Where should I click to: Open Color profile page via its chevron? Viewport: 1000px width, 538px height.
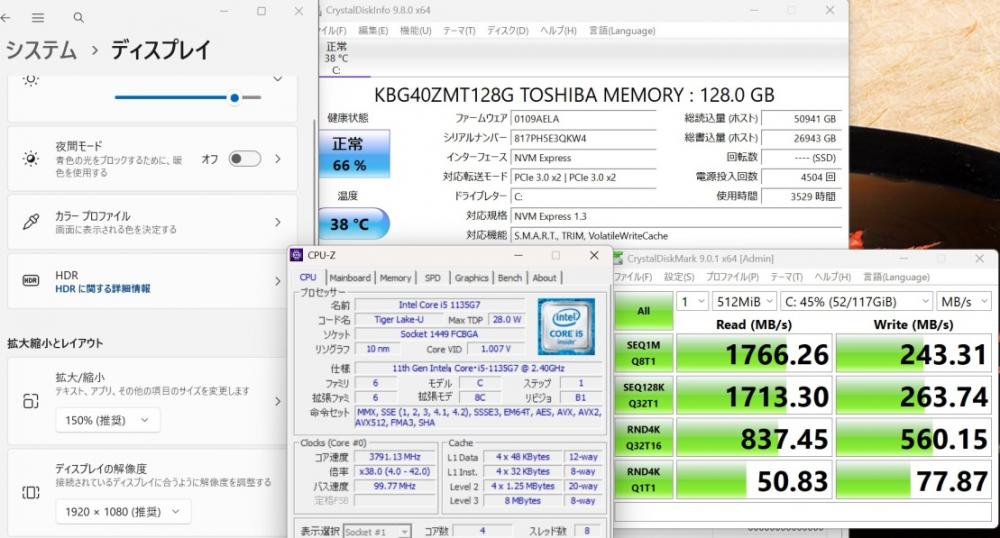(x=278, y=222)
